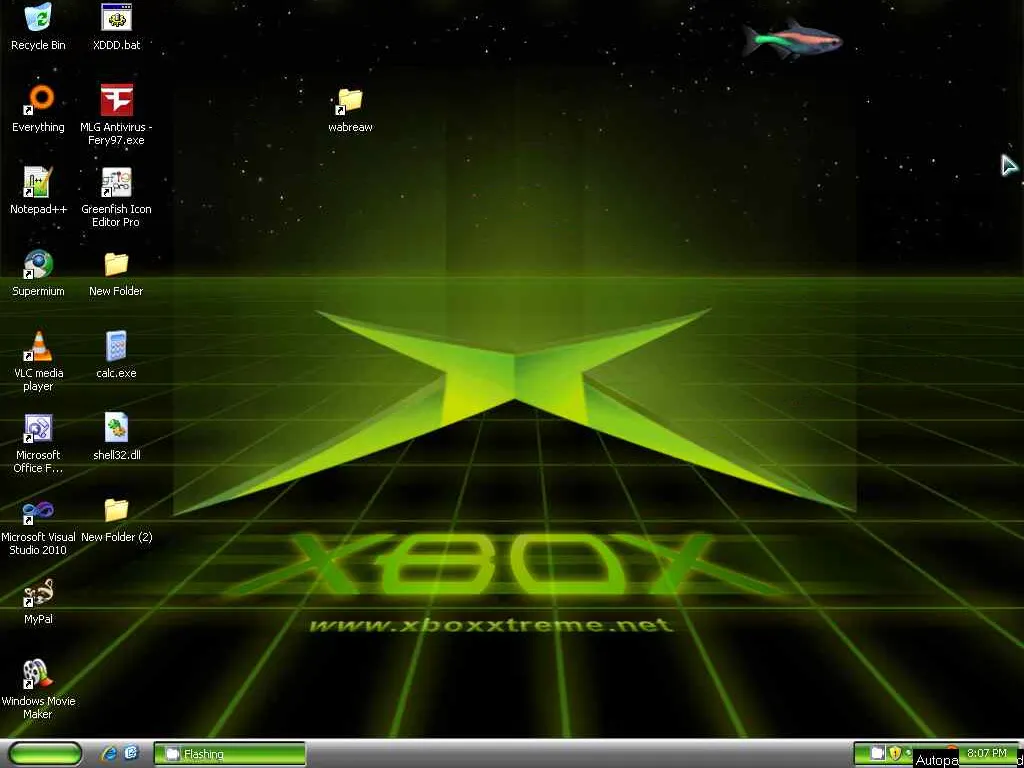The height and width of the screenshot is (768, 1024).
Task: Launch the Supermium browser shortcut
Action: tap(38, 264)
